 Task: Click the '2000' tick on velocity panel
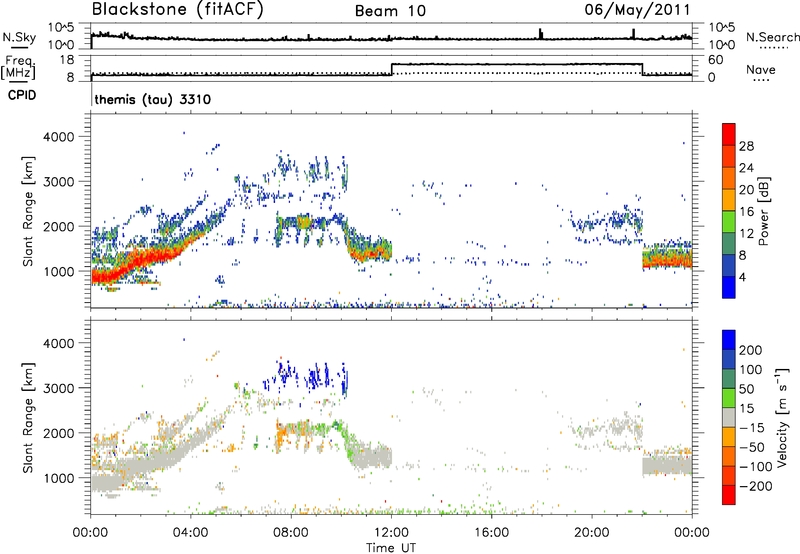(x=58, y=433)
